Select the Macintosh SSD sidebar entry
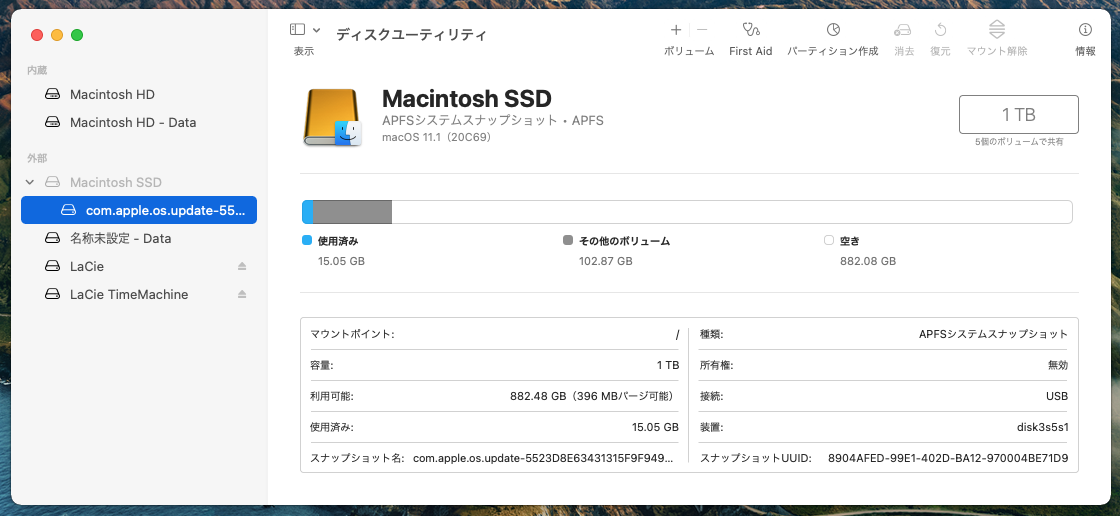 coord(139,182)
